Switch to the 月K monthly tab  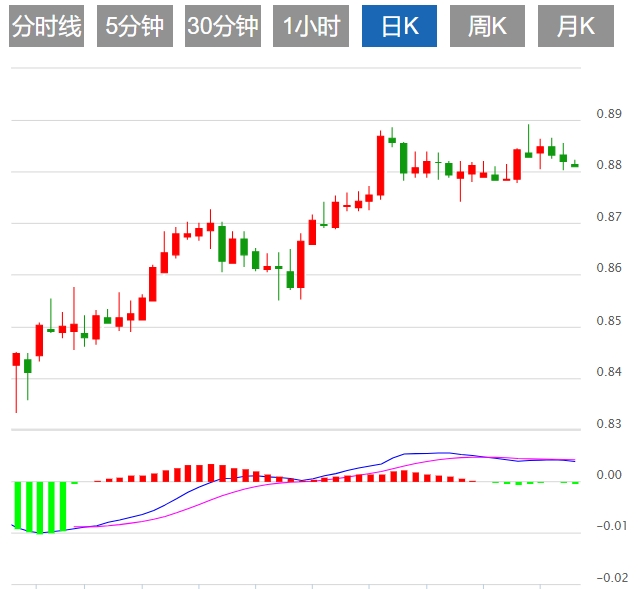point(576,26)
